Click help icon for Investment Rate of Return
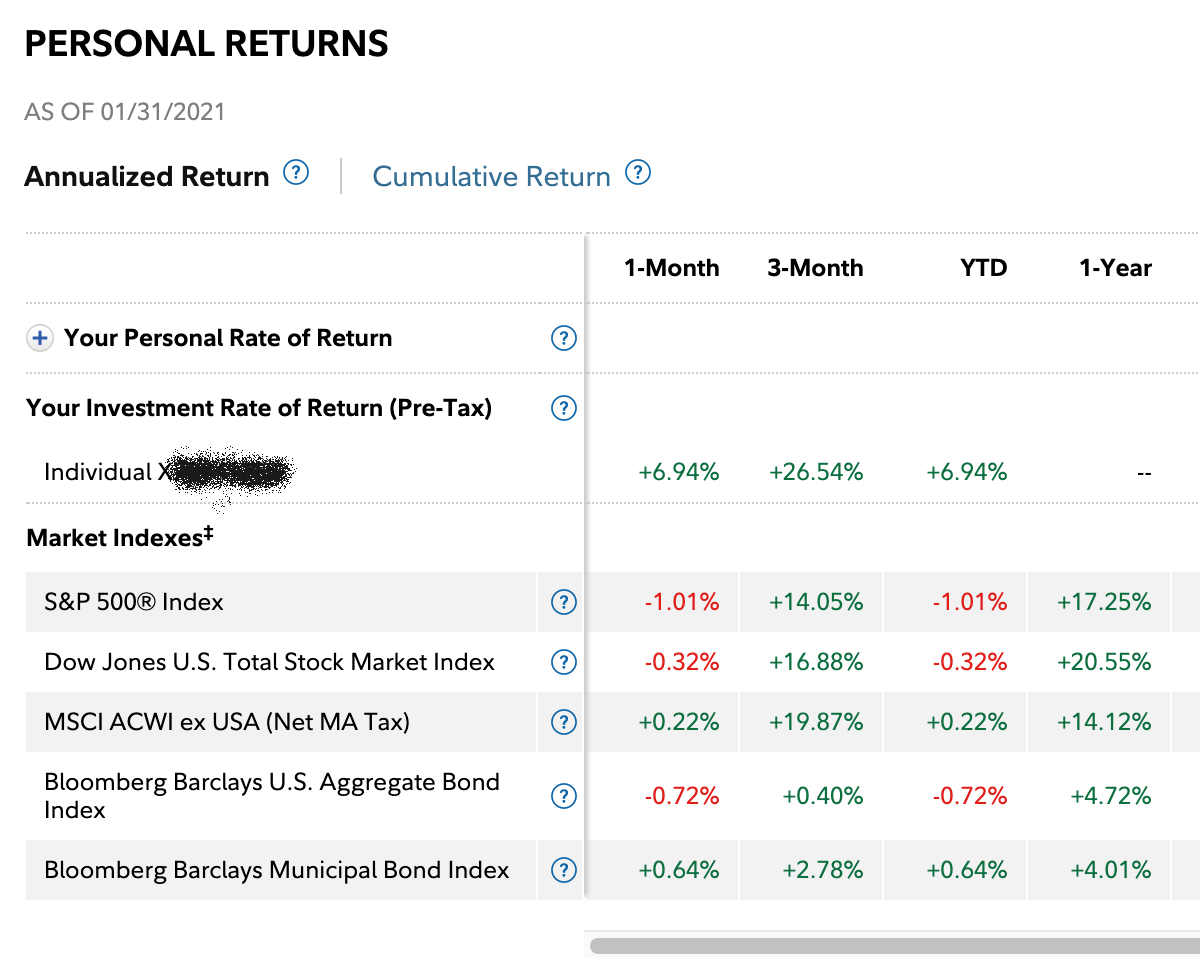This screenshot has height=958, width=1200. coord(564,408)
